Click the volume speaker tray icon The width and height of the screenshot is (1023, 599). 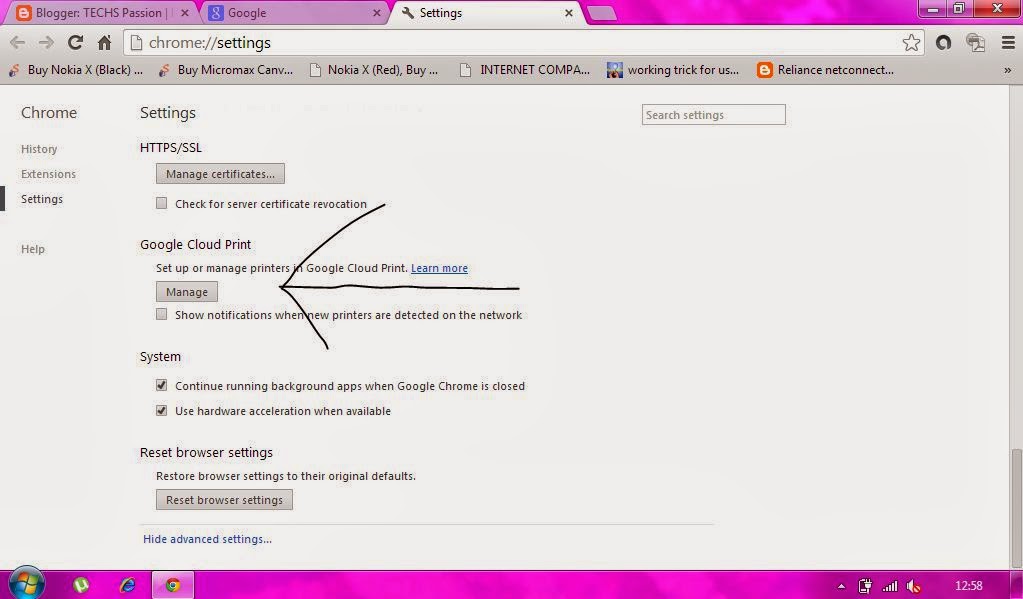click(x=914, y=586)
